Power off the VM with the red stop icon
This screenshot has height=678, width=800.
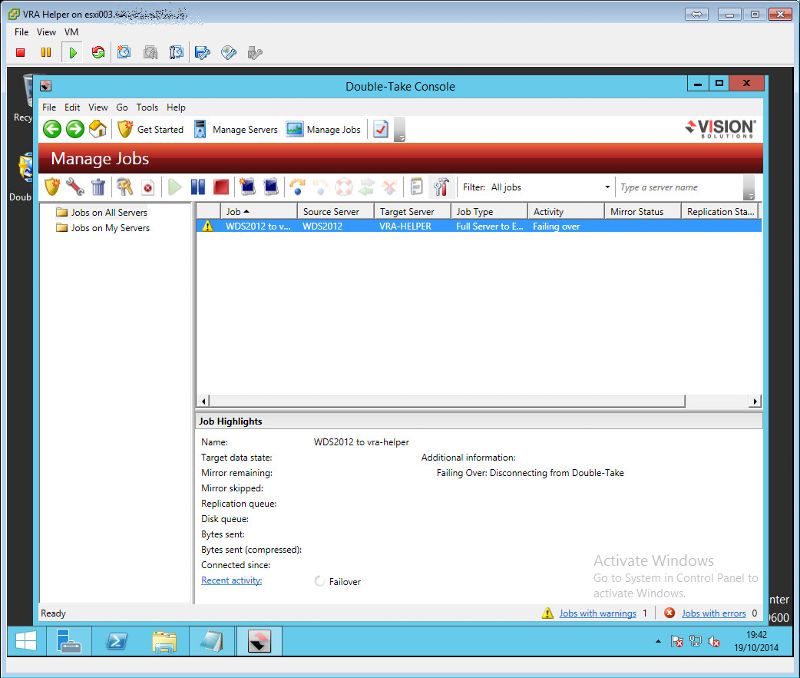pyautogui.click(x=20, y=53)
